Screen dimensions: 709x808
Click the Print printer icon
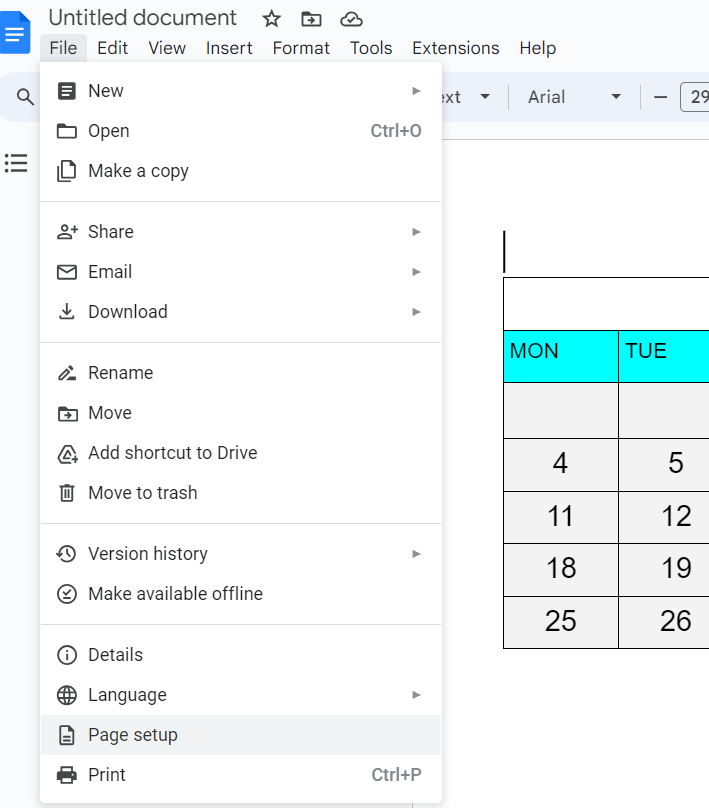pos(67,775)
